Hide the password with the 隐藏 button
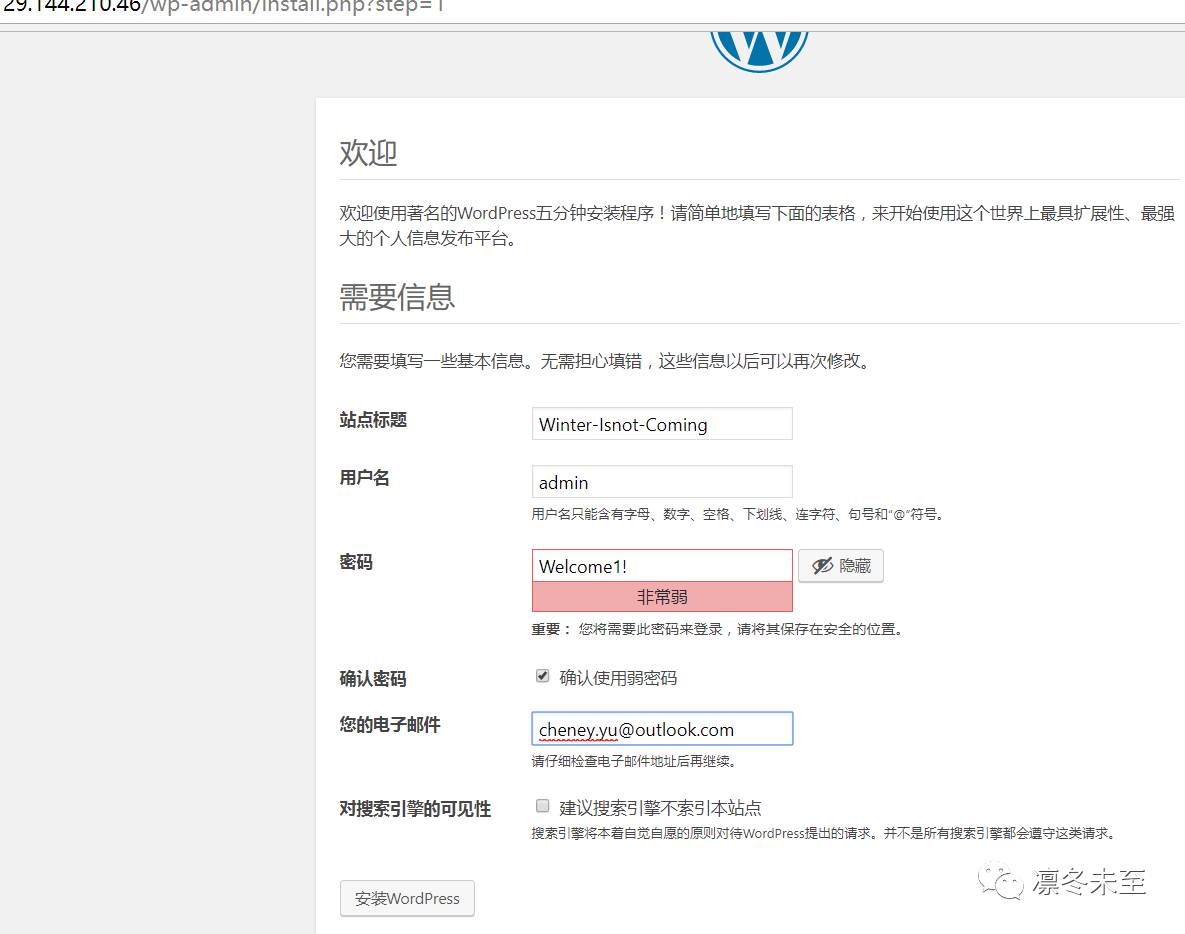Viewport: 1185px width, 934px height. [x=840, y=566]
